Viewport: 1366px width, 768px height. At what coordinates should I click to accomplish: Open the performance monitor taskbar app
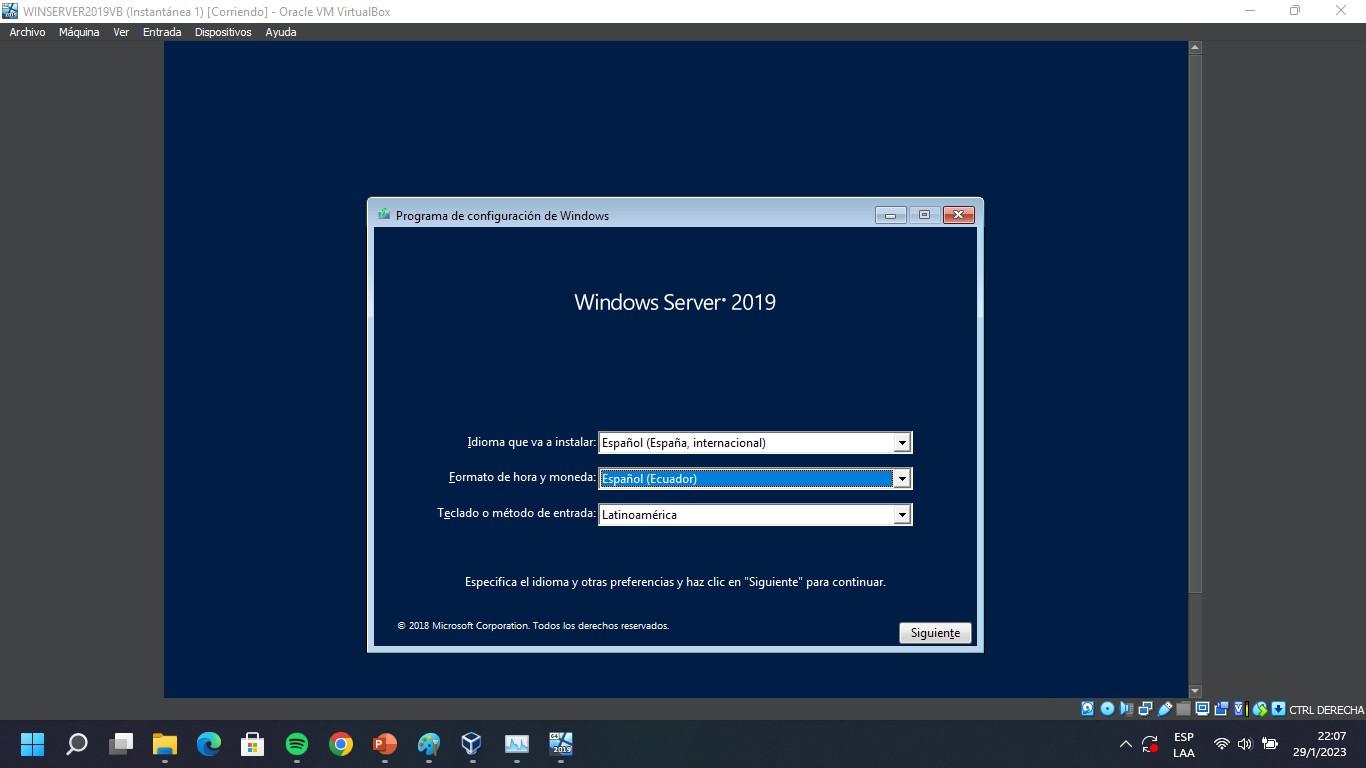click(x=516, y=744)
